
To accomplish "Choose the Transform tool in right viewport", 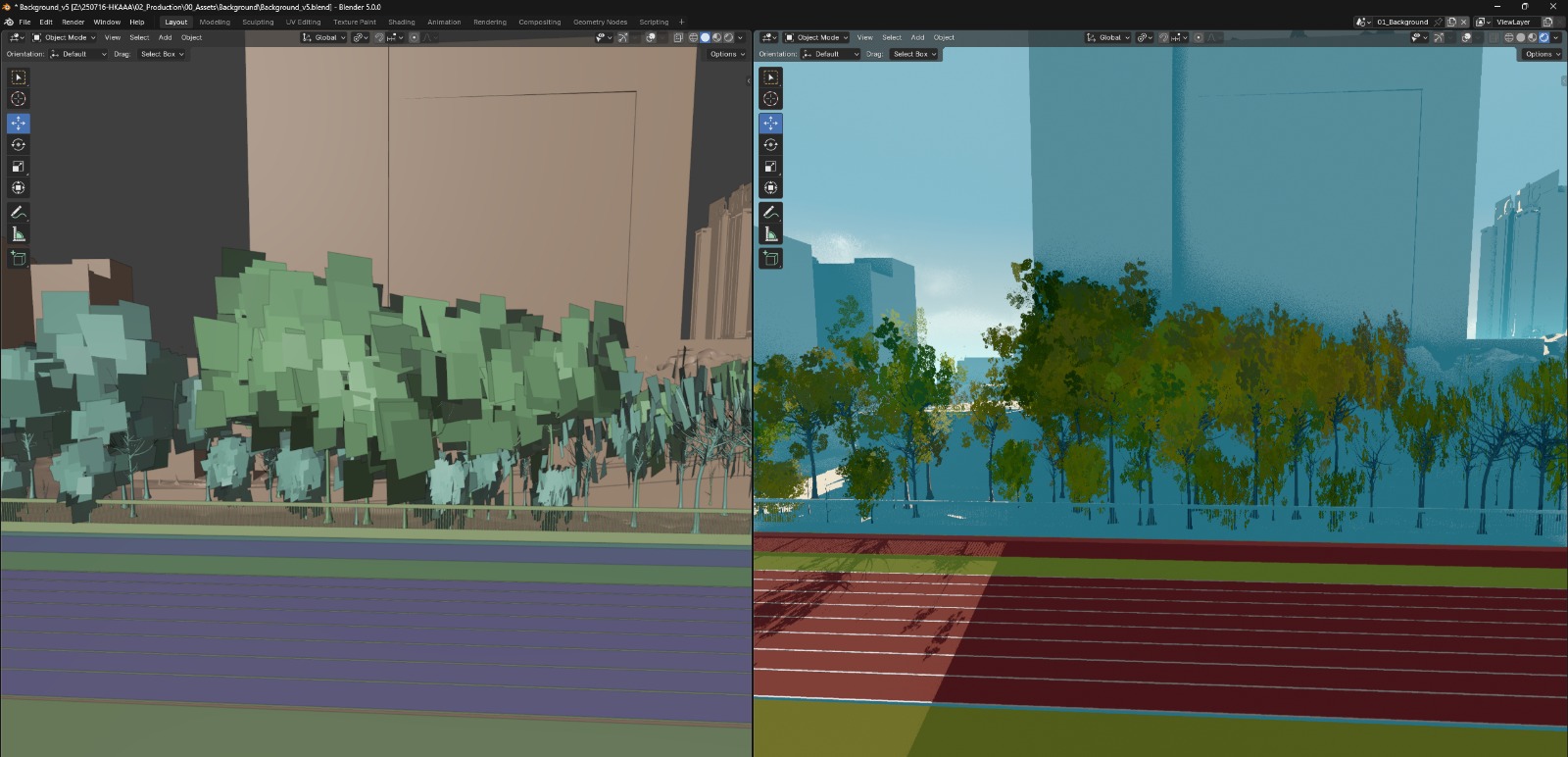I will (771, 188).
